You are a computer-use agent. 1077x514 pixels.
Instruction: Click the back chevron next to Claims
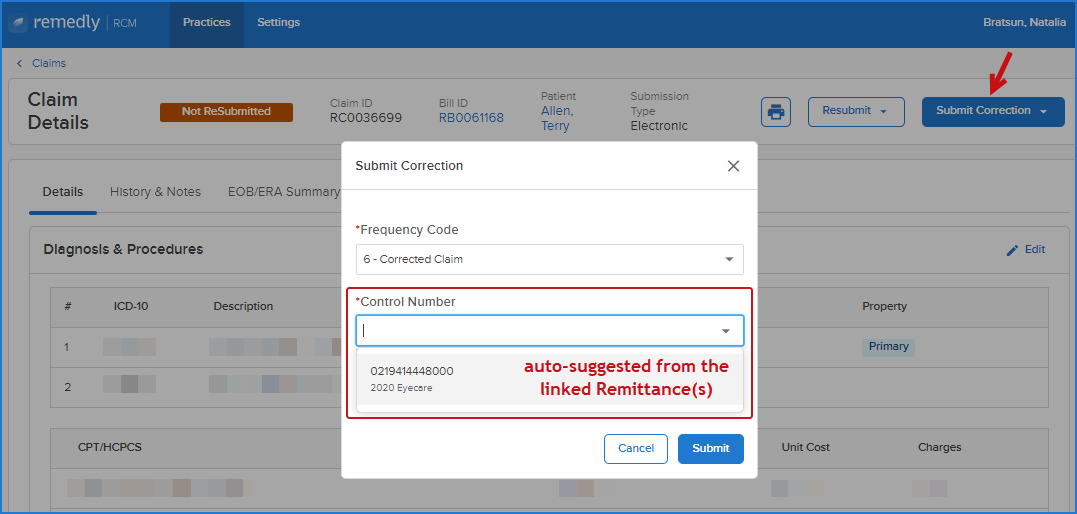coord(20,63)
